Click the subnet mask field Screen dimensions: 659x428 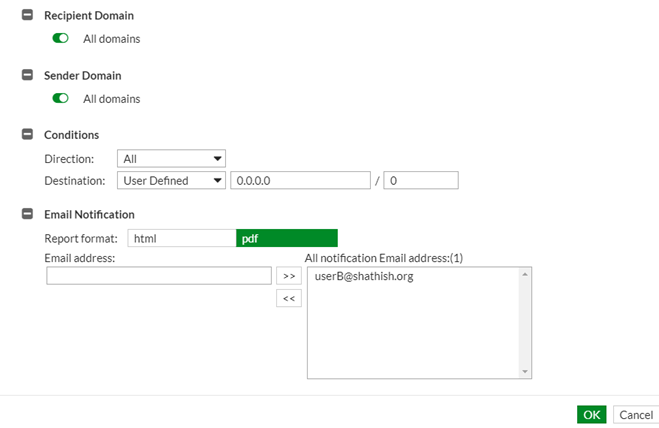click(x=420, y=180)
